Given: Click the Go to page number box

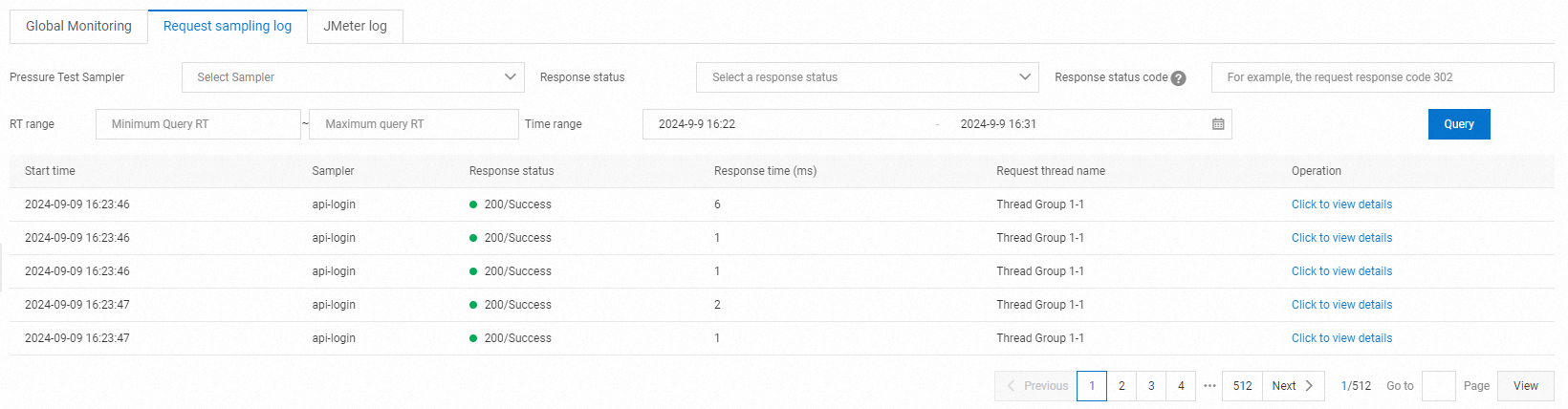Looking at the screenshot, I should point(1438,386).
